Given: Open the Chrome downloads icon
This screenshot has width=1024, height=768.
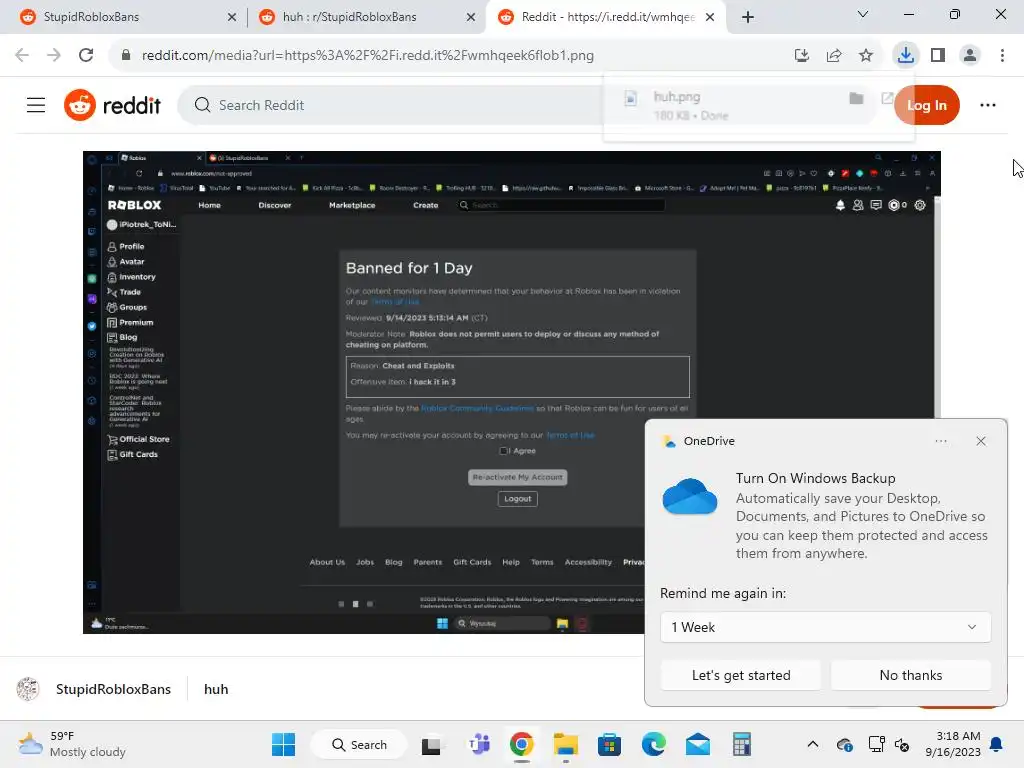Looking at the screenshot, I should (905, 56).
